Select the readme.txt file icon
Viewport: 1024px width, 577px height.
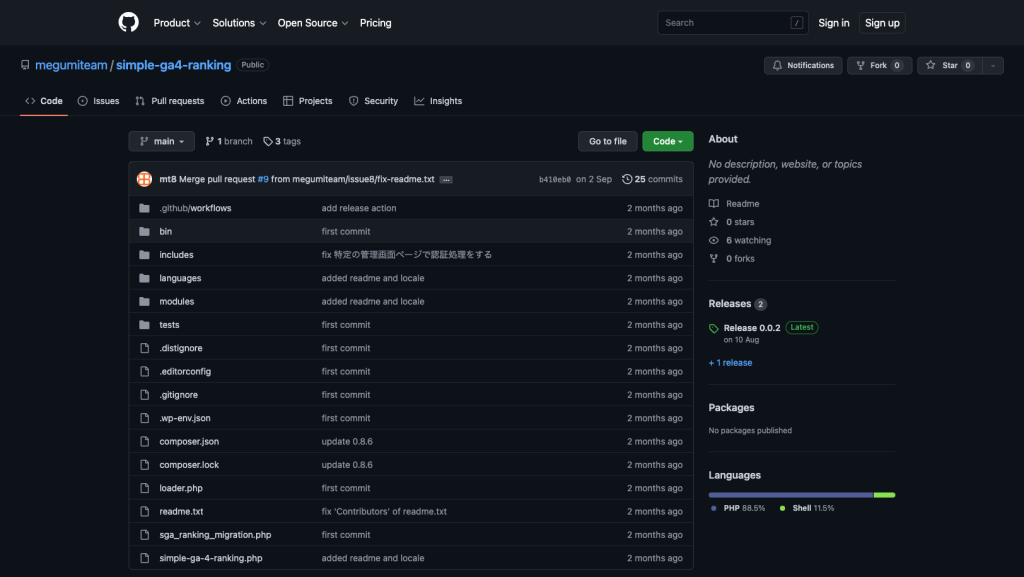pos(144,512)
